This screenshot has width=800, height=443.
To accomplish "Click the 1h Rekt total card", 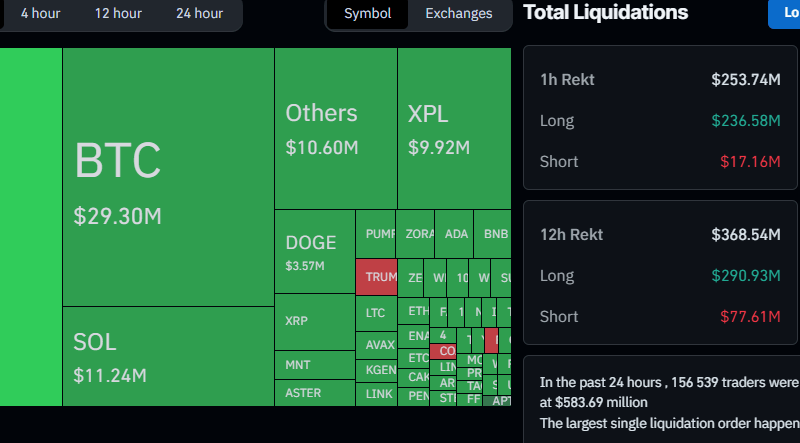I will (x=659, y=119).
